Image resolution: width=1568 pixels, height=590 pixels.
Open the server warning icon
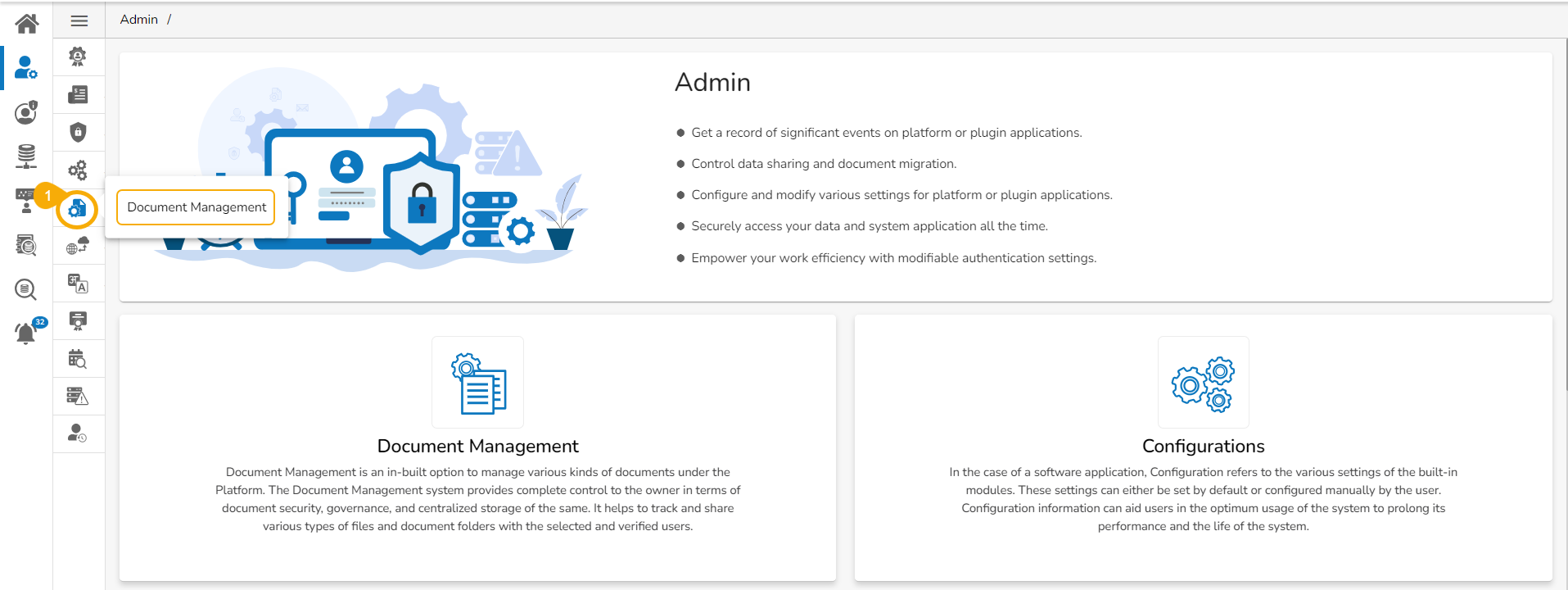pos(78,397)
